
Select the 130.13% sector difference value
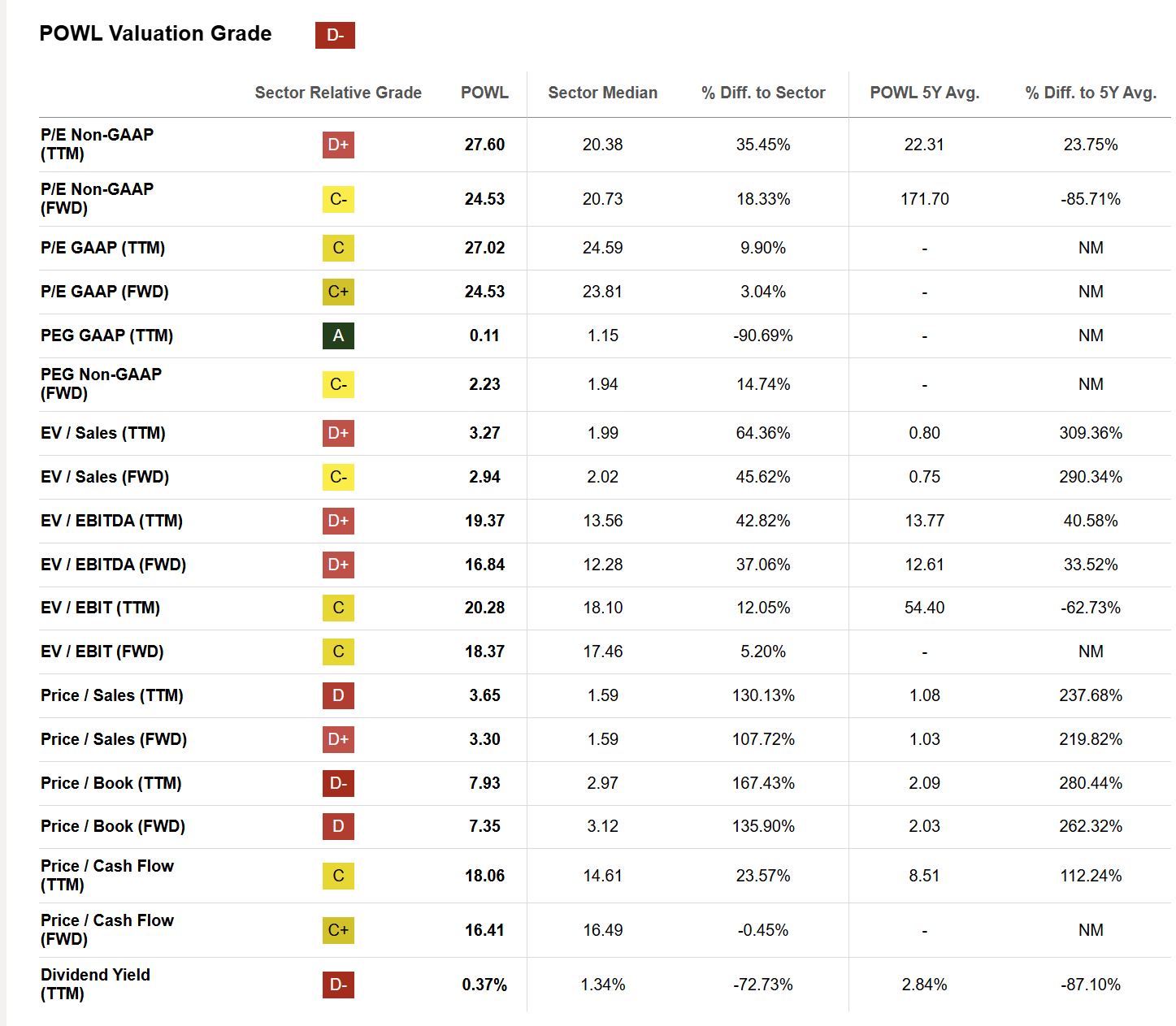coord(763,695)
